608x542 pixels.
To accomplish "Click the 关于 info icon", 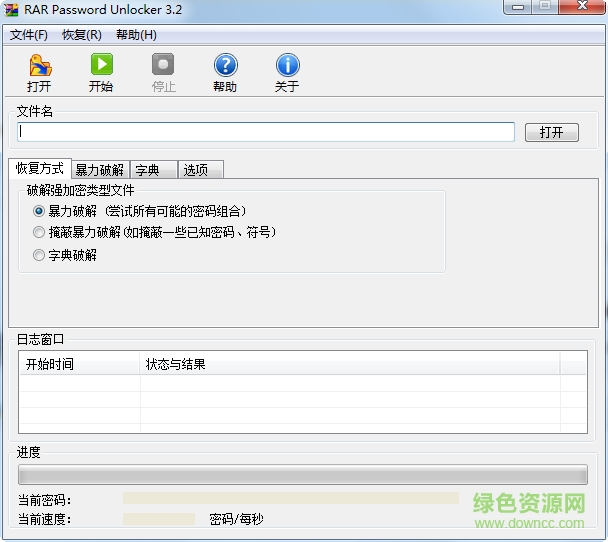I will (287, 66).
